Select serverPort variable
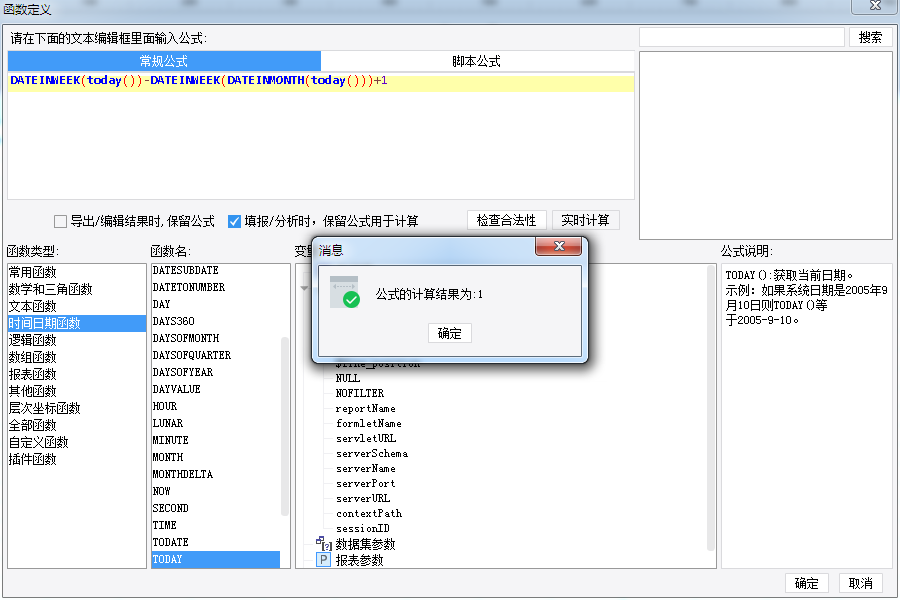Image resolution: width=900 pixels, height=600 pixels. pos(366,483)
